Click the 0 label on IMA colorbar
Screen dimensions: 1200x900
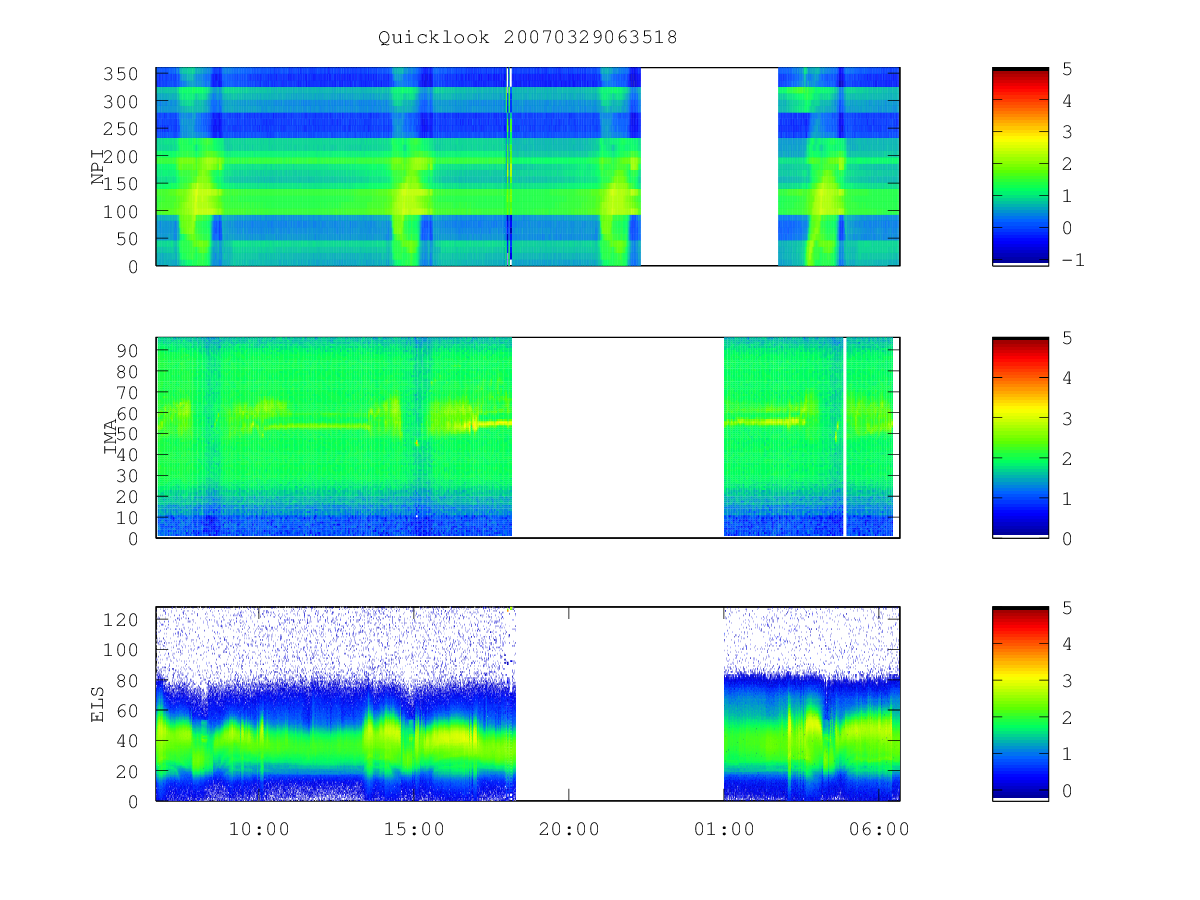pyautogui.click(x=1067, y=538)
